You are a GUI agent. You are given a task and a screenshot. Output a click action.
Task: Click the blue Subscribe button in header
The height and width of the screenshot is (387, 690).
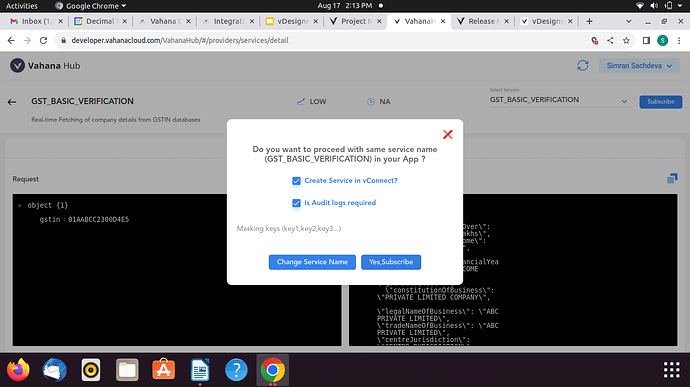tap(661, 102)
